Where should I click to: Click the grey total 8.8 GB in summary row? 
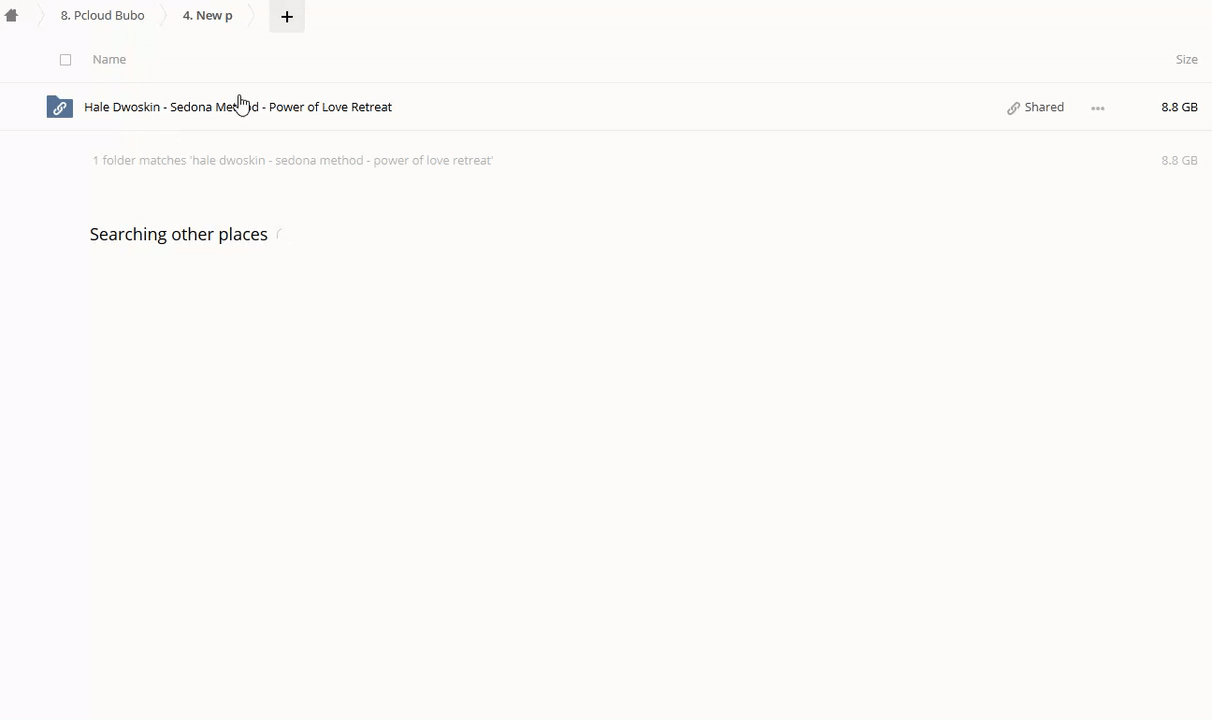coord(1179,160)
